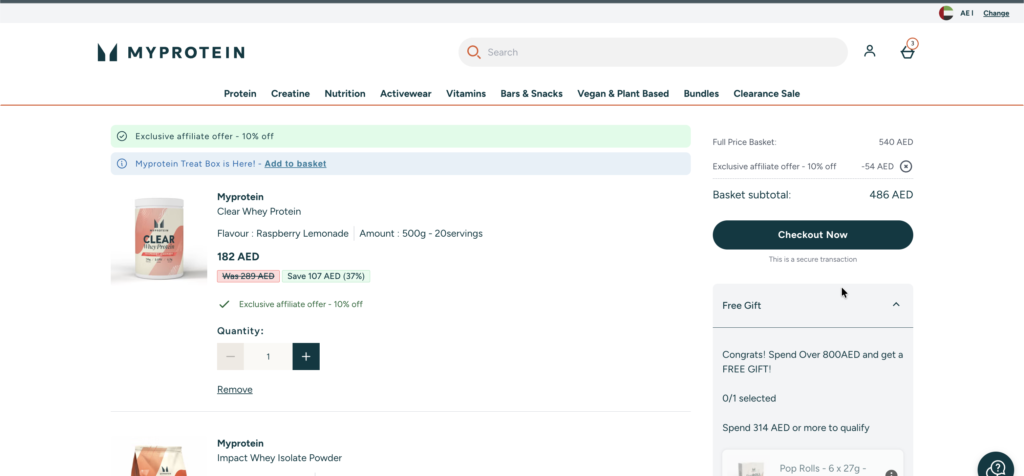
Task: Click Add to basket link
Action: 295,164
